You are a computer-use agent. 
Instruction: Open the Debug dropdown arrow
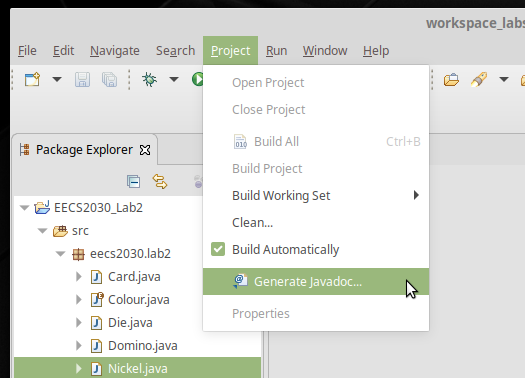coord(174,80)
